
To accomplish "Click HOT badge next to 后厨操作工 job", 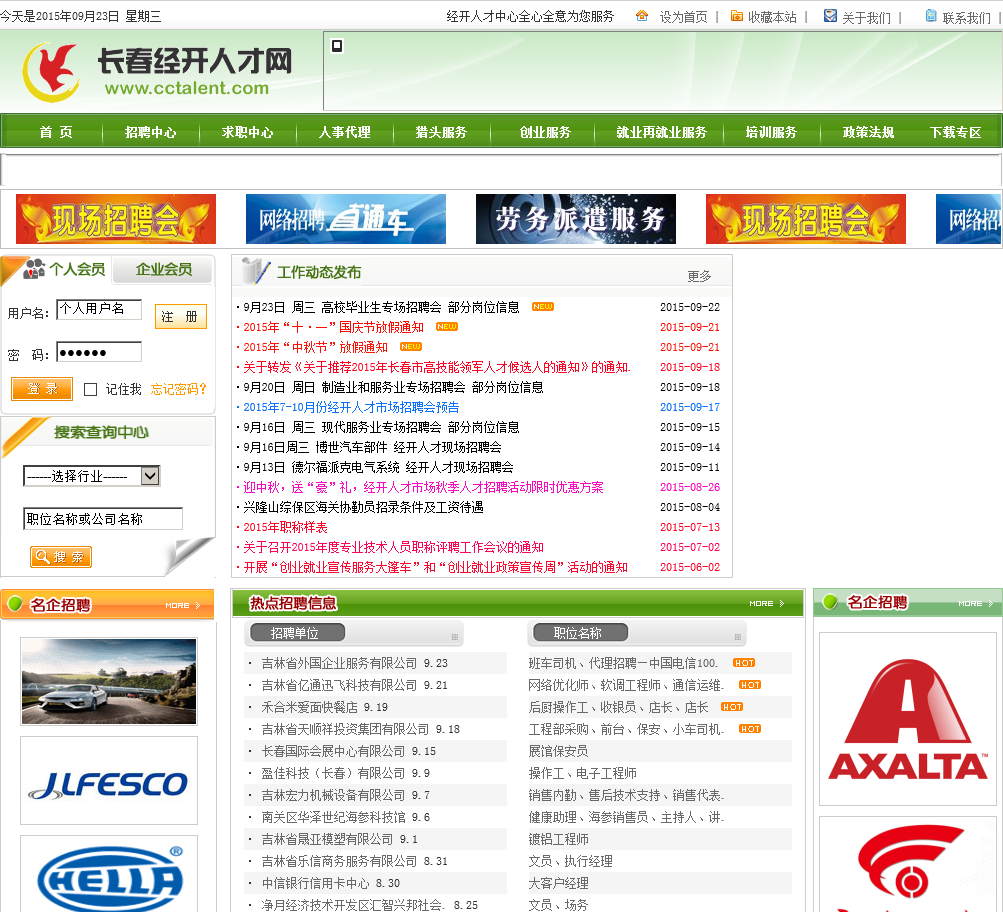I will click(732, 707).
